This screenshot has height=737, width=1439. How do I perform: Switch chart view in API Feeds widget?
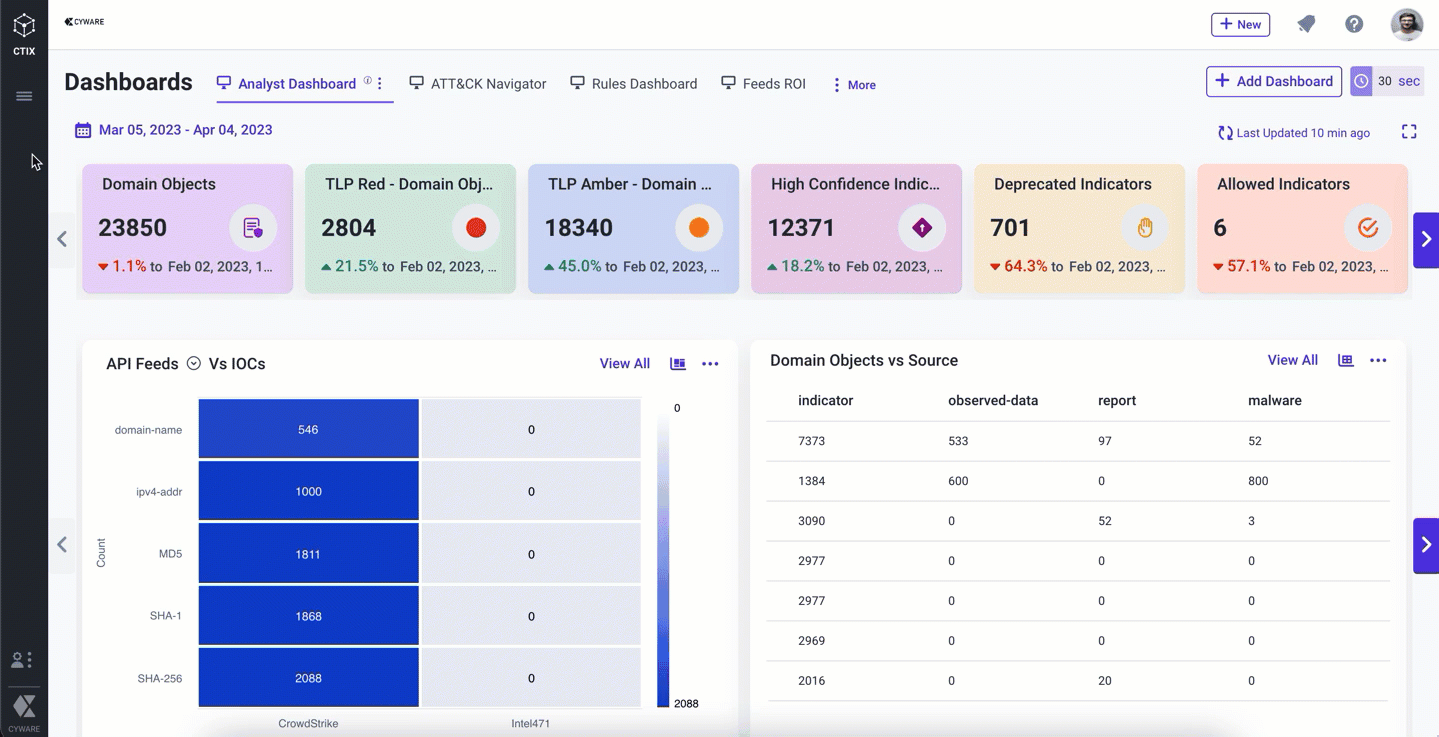click(678, 364)
